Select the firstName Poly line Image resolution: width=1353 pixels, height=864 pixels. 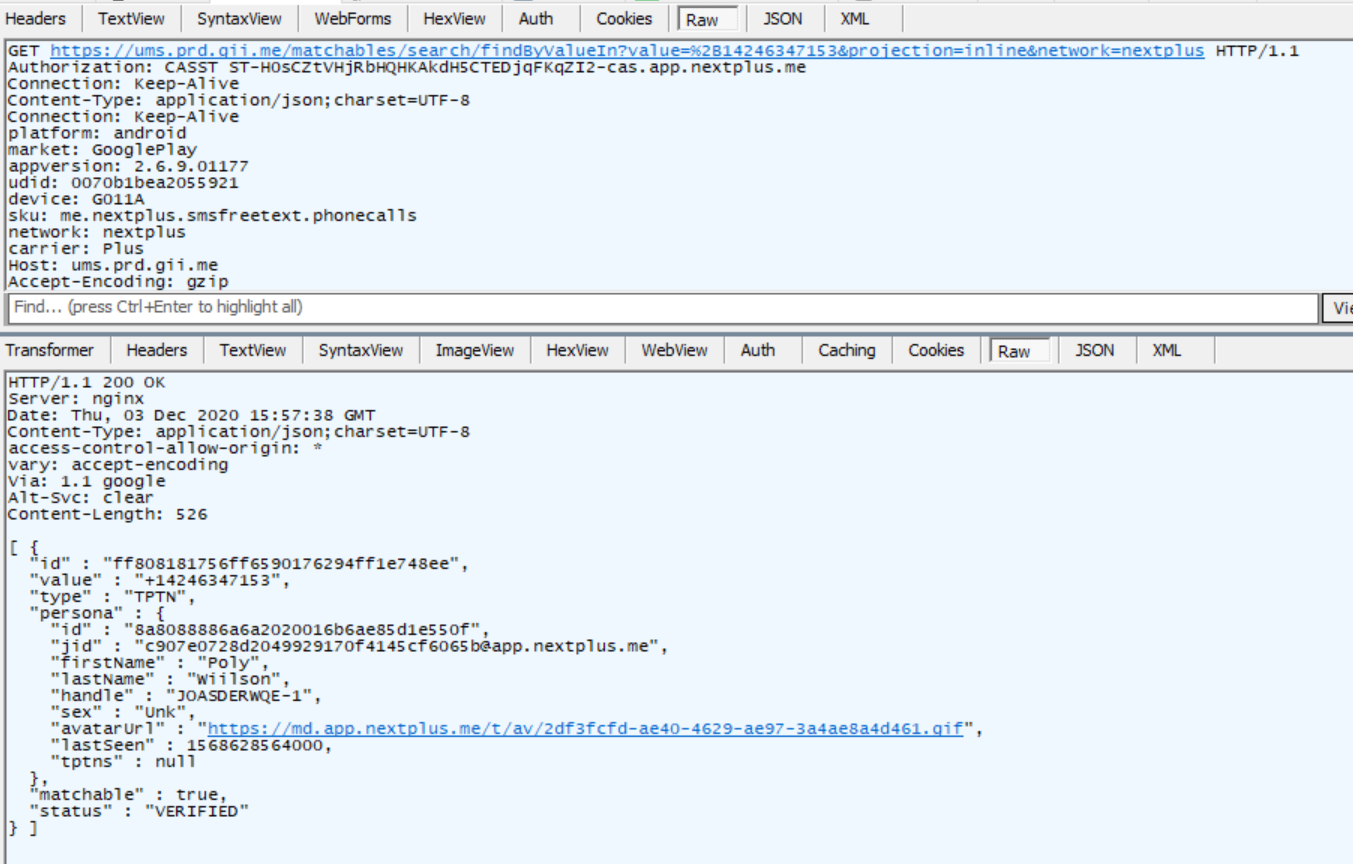160,663
